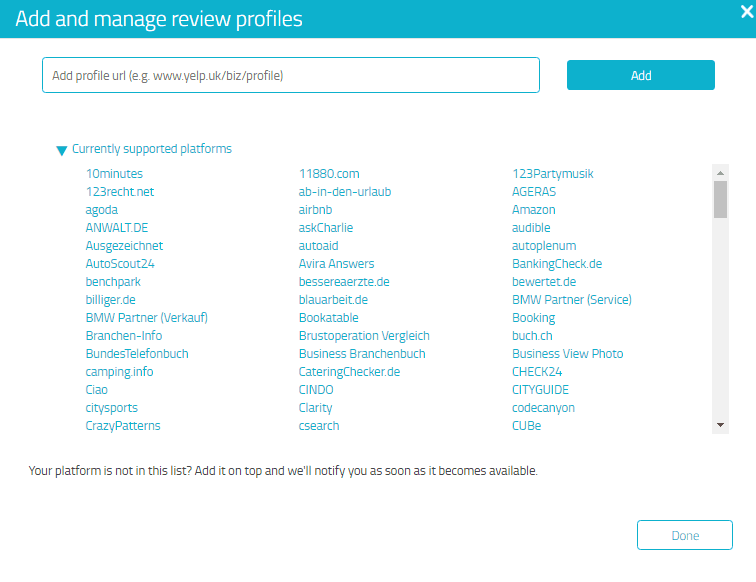Open the bewertet.de platform
This screenshot has width=756, height=582.
click(544, 282)
